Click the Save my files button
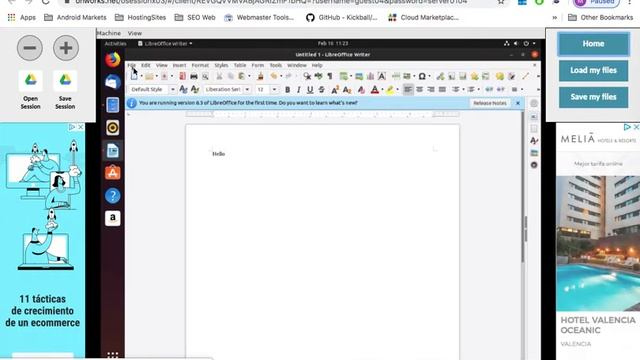 pyautogui.click(x=593, y=97)
